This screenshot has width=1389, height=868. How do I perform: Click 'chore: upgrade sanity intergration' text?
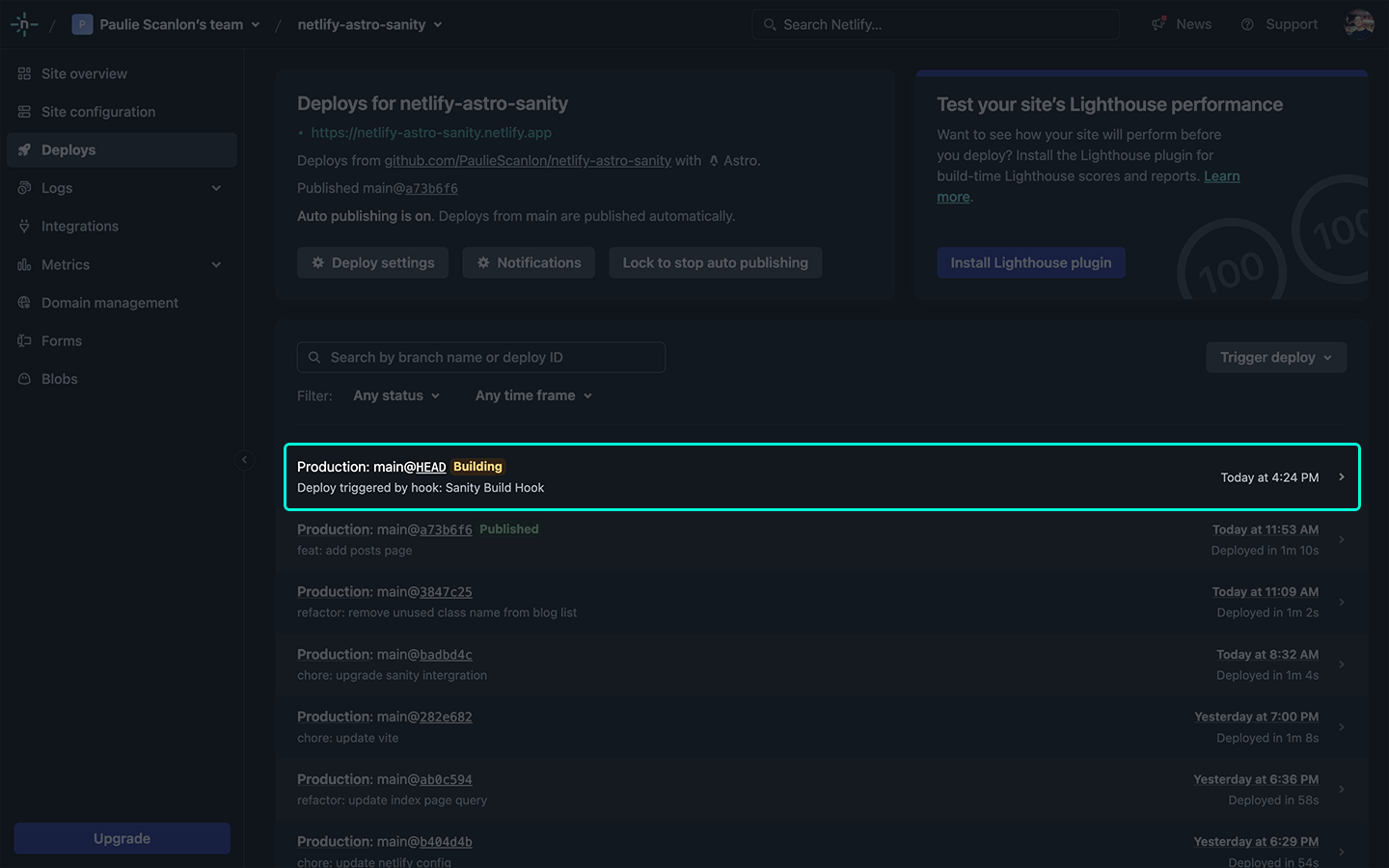[x=392, y=675]
